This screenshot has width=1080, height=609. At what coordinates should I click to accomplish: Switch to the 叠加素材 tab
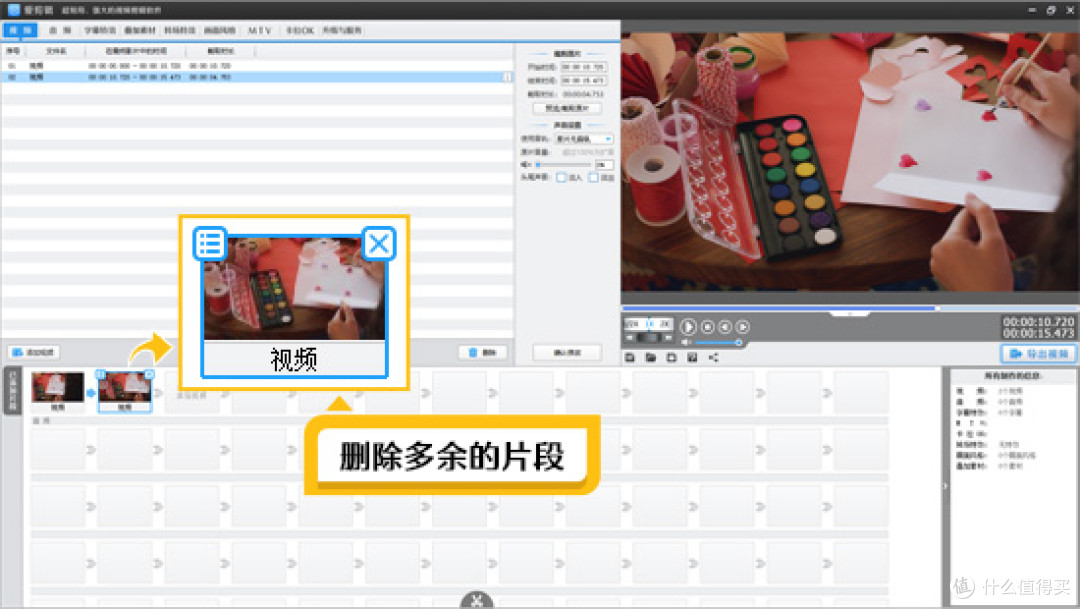tap(140, 30)
